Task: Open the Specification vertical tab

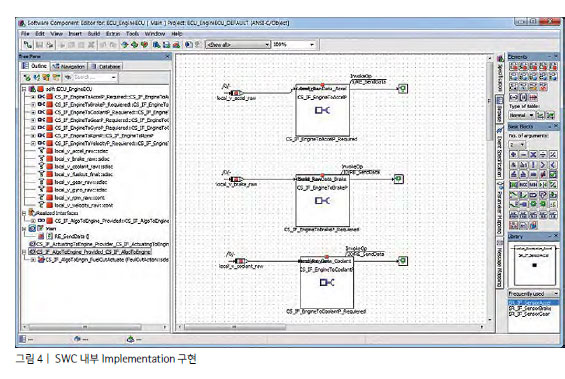Action: (499, 74)
